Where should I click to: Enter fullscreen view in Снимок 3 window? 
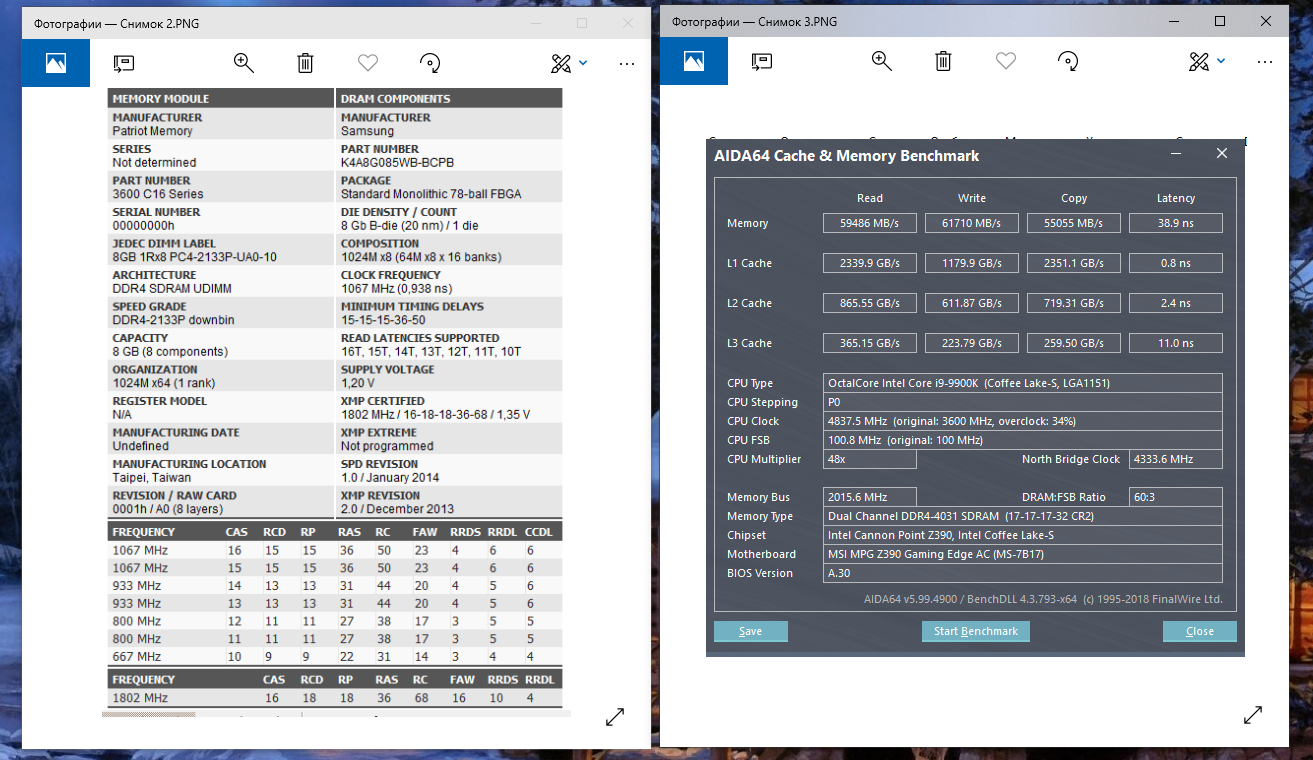coord(1253,714)
